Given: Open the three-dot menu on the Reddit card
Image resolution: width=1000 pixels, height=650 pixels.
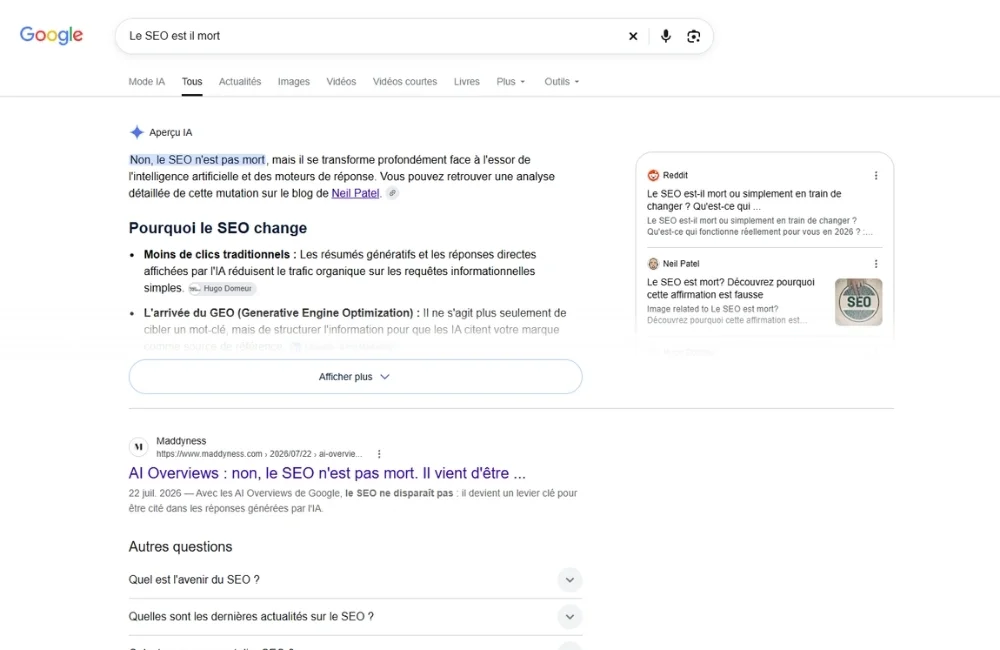Looking at the screenshot, I should coord(876,175).
